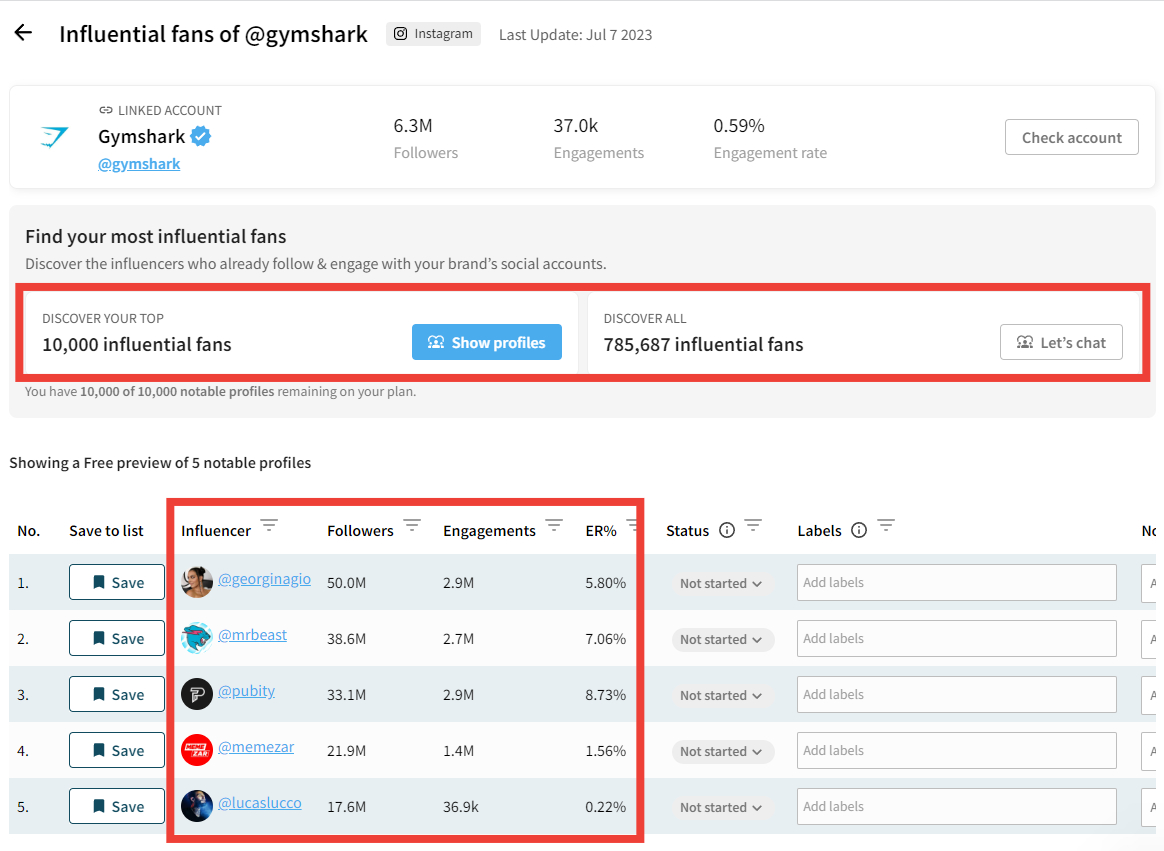Click the Add labels field for @memezar
1164x851 pixels.
(957, 751)
